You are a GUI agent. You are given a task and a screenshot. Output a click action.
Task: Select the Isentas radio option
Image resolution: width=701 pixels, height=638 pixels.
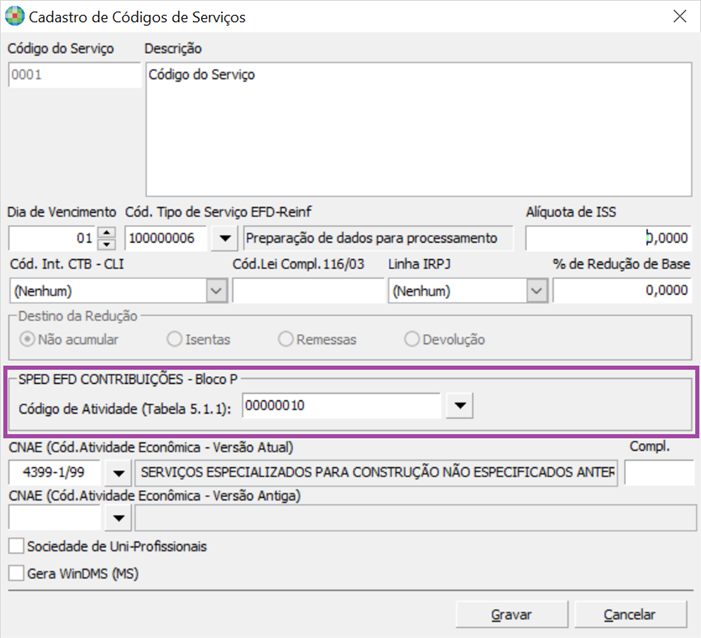(174, 339)
